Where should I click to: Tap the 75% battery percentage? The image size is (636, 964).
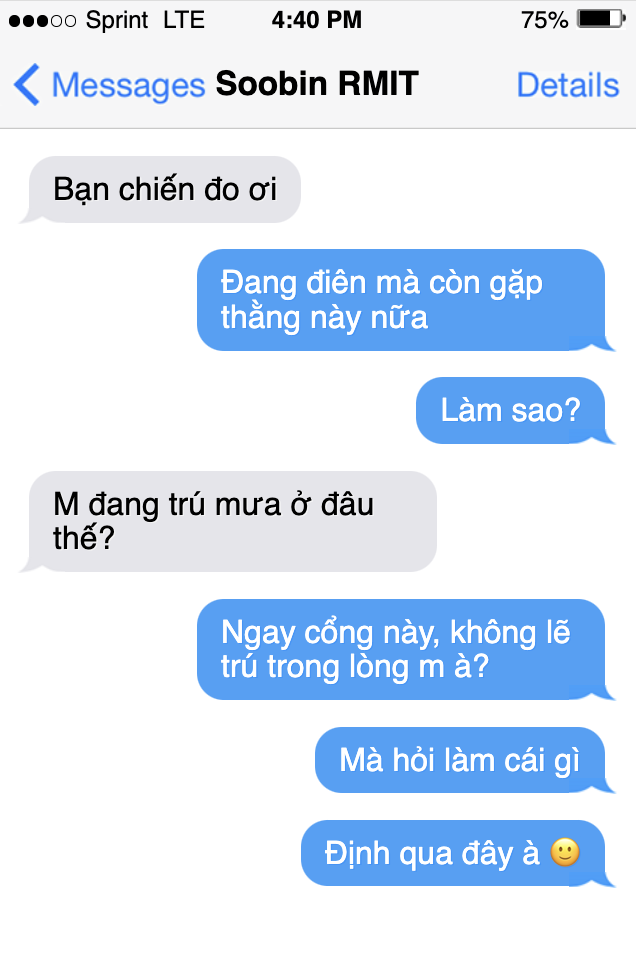tap(544, 20)
